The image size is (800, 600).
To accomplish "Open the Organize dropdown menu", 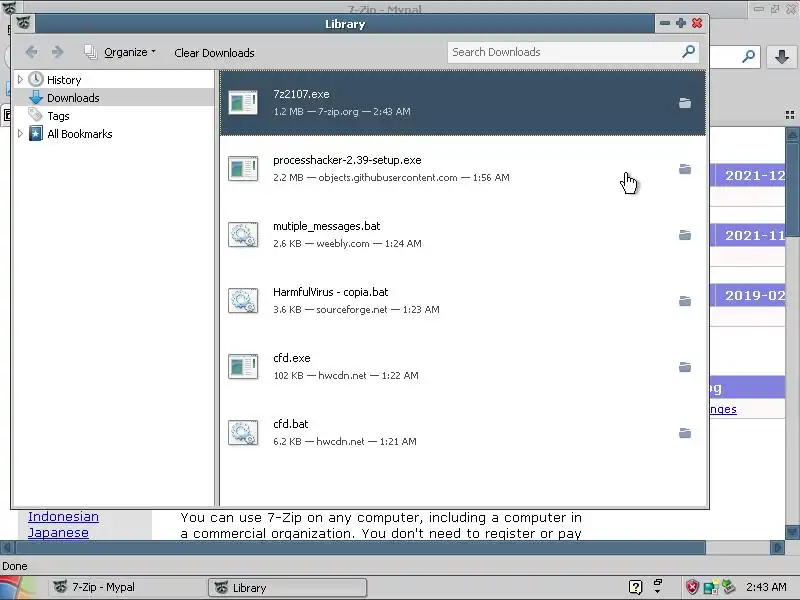I will tap(120, 52).
